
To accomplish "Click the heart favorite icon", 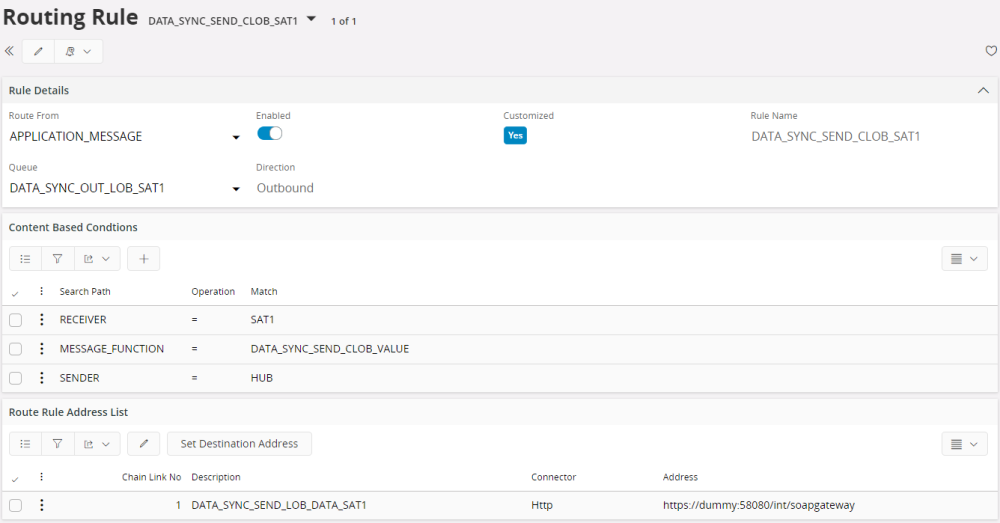I will [x=991, y=51].
